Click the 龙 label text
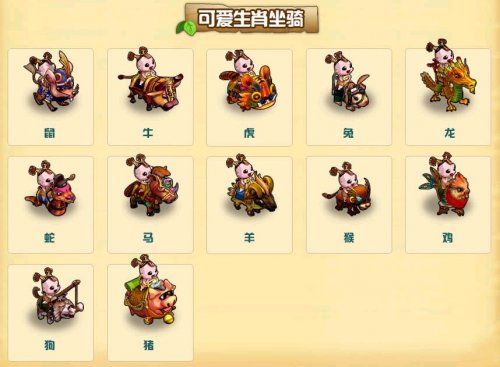500x367 pixels. click(x=450, y=133)
